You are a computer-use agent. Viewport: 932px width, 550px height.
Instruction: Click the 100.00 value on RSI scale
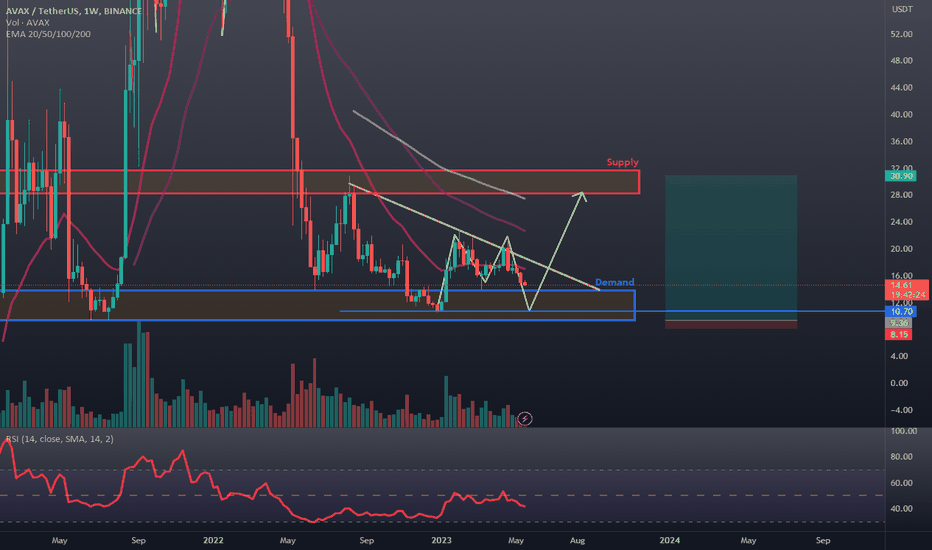pyautogui.click(x=903, y=431)
